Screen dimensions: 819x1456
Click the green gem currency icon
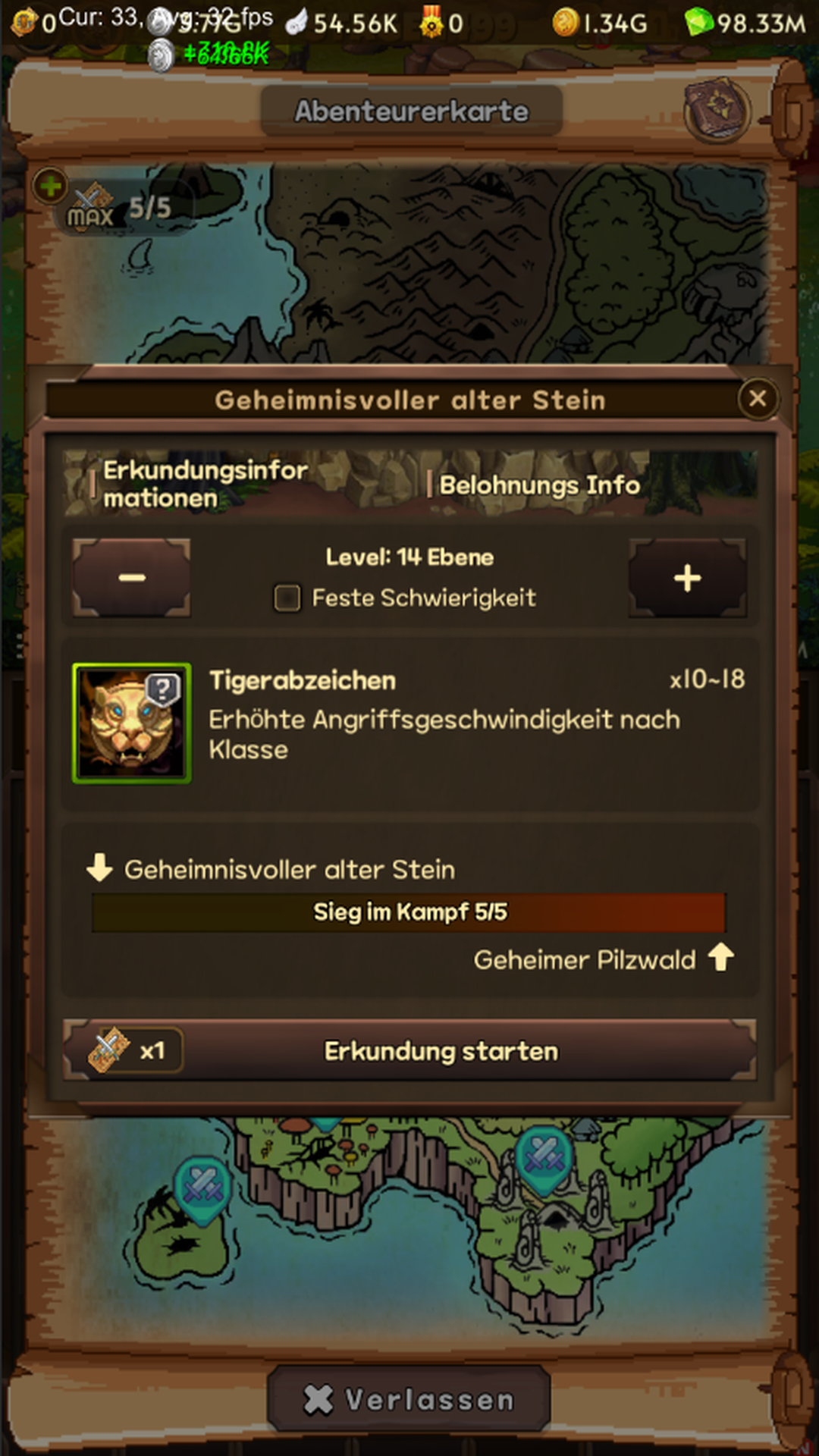(698, 22)
